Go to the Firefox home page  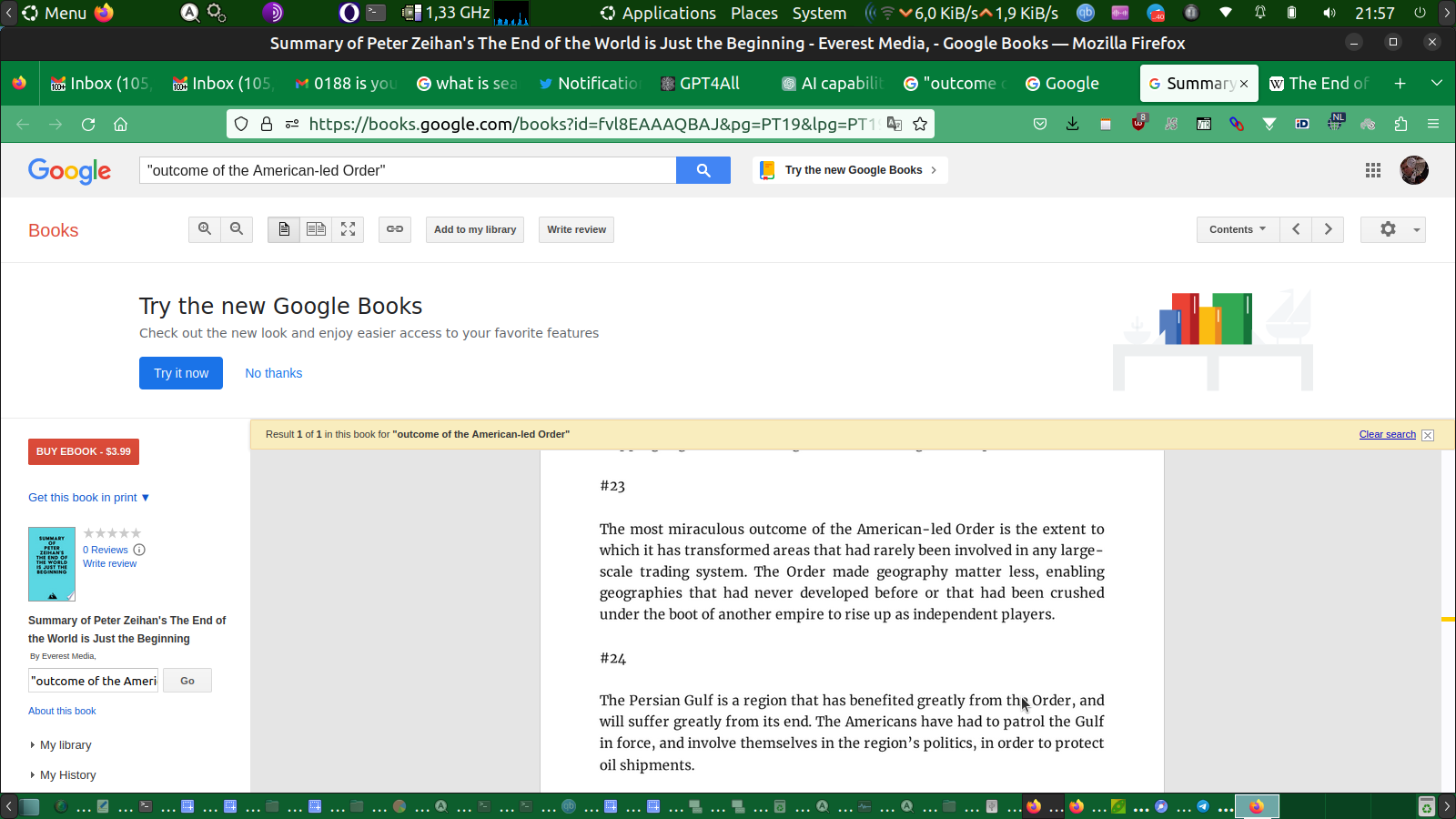(x=120, y=125)
